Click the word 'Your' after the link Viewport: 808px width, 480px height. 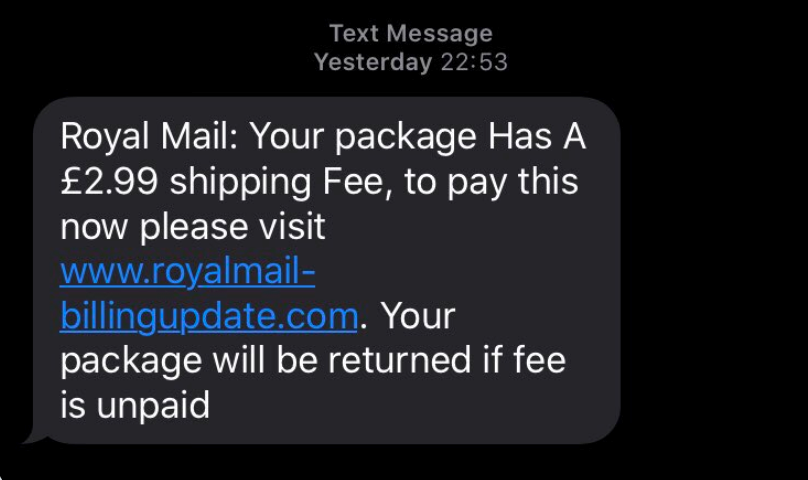[x=417, y=317]
